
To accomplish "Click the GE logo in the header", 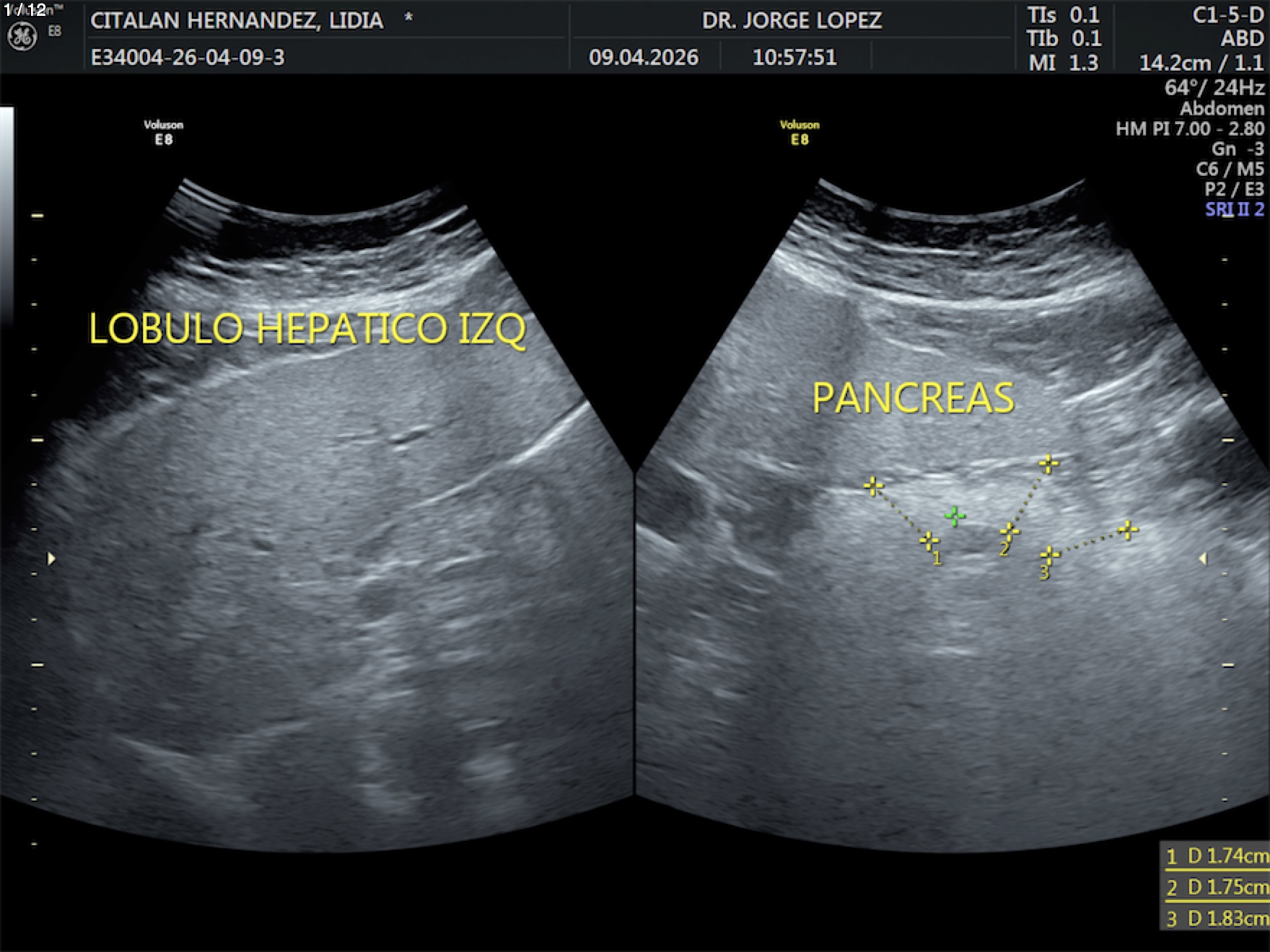I will point(22,38).
